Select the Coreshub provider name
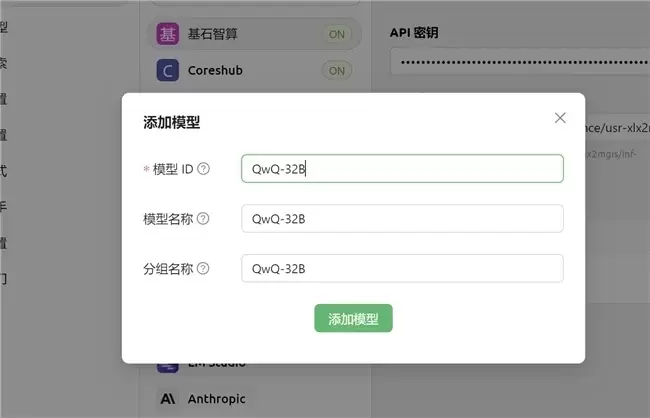Screen dimensions: 650x418 pos(215,71)
